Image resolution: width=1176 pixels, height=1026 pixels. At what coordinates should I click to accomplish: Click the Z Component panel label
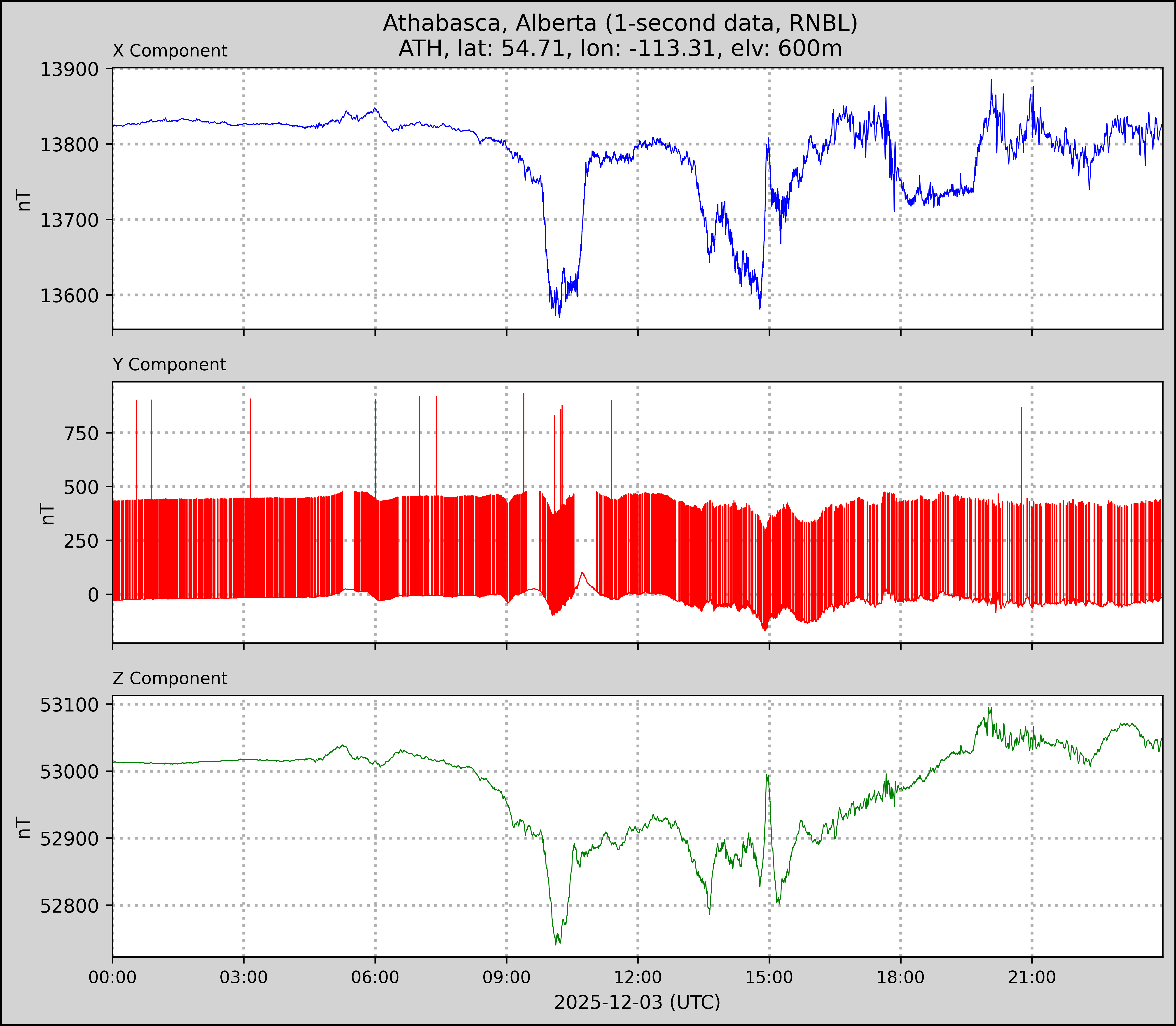pos(170,679)
